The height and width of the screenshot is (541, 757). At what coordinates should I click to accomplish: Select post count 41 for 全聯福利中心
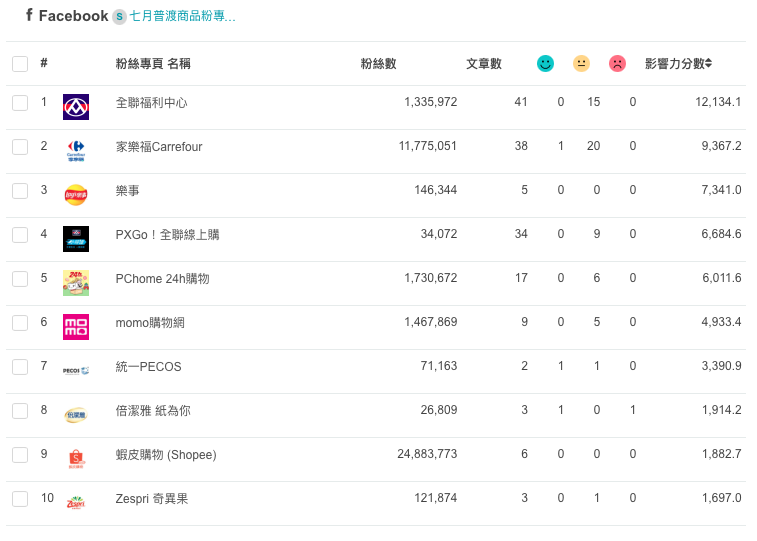point(521,102)
